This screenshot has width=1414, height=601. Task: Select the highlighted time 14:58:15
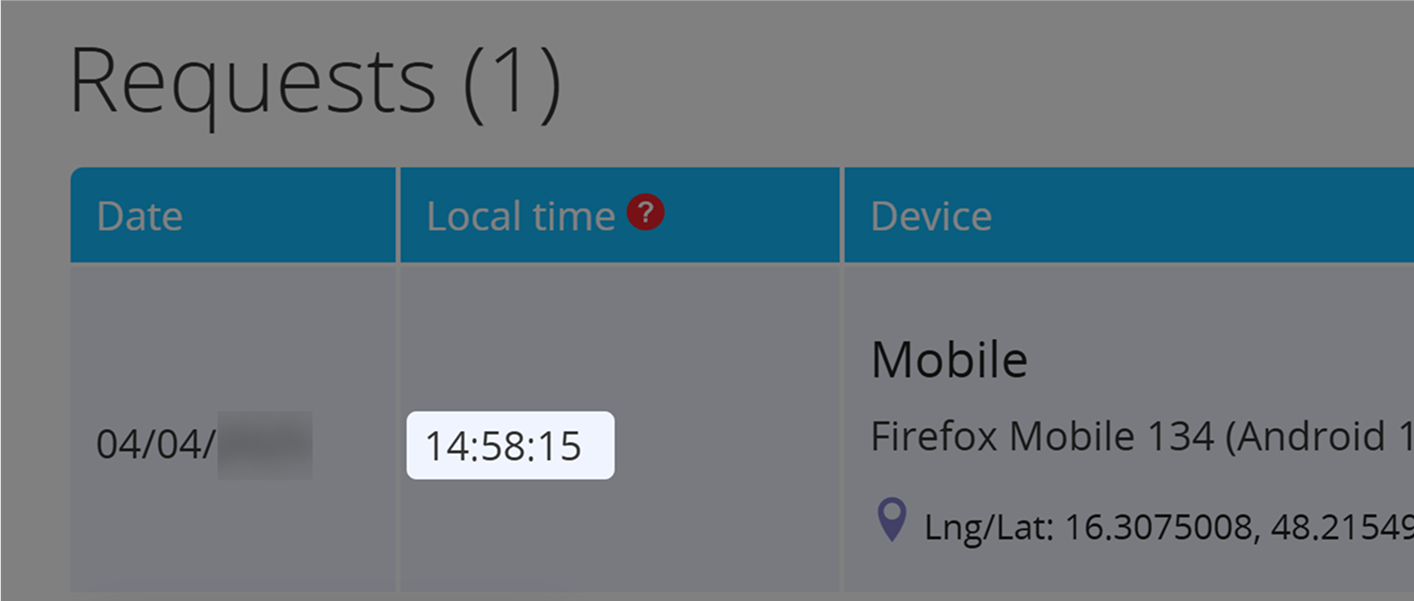coord(510,446)
